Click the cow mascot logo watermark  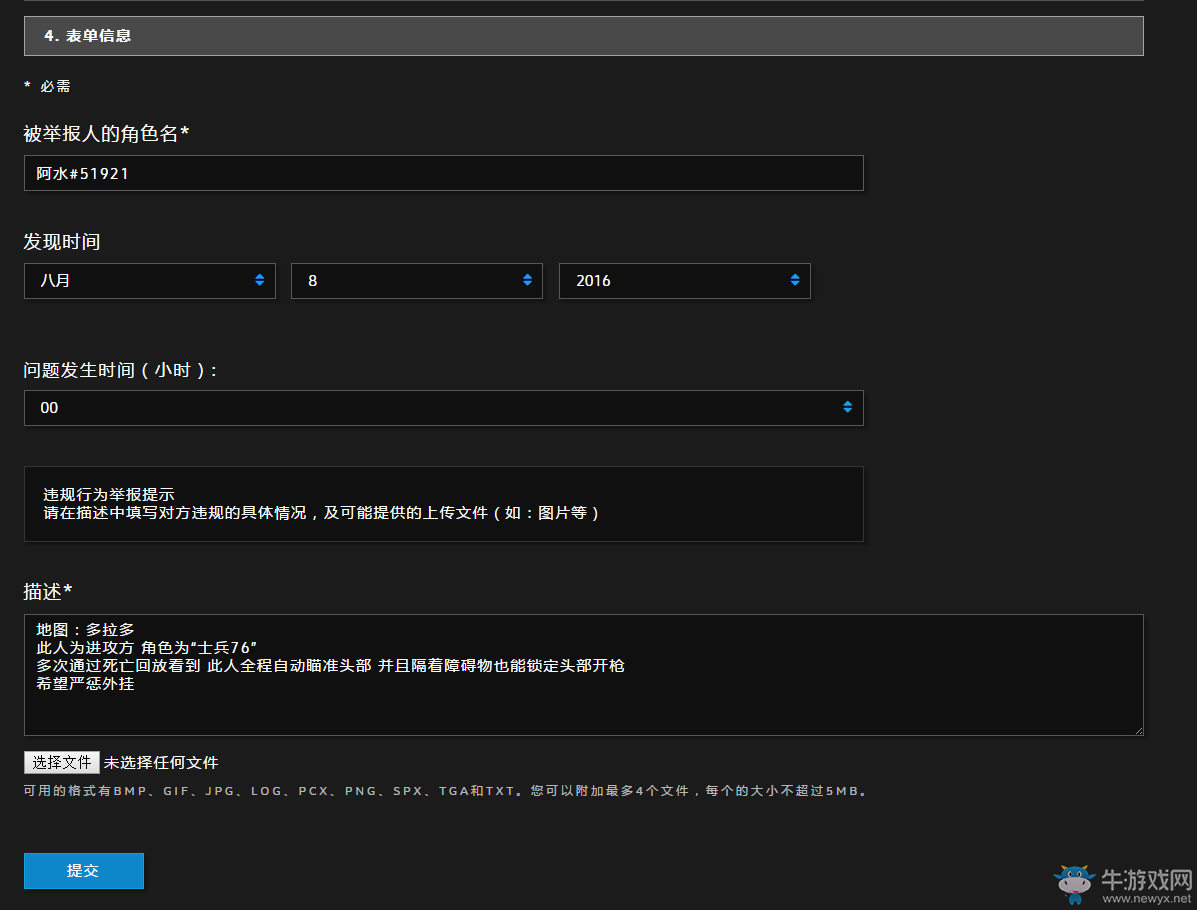tap(1075, 884)
